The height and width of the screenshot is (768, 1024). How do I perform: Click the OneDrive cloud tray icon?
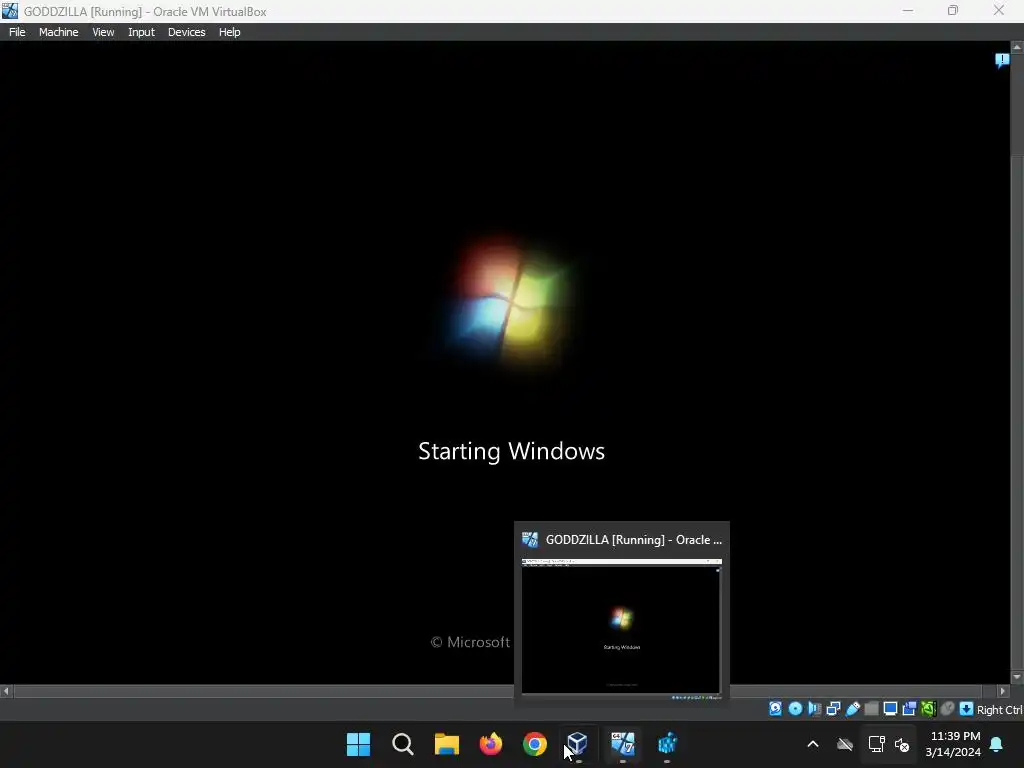tap(845, 744)
